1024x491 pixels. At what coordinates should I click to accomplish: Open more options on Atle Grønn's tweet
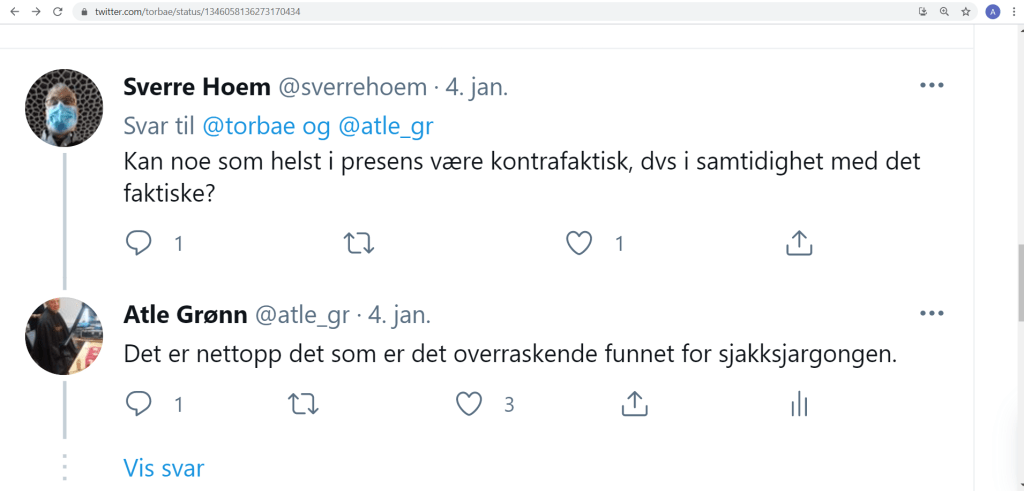pyautogui.click(x=931, y=315)
